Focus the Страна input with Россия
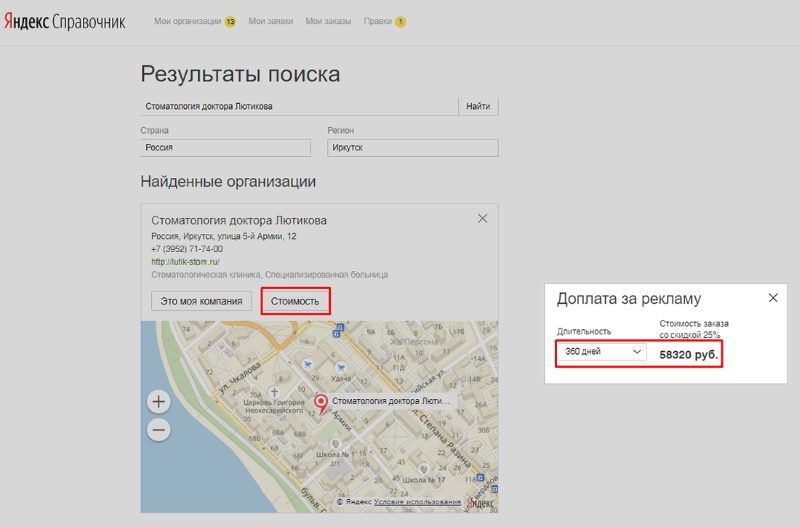 pos(225,147)
